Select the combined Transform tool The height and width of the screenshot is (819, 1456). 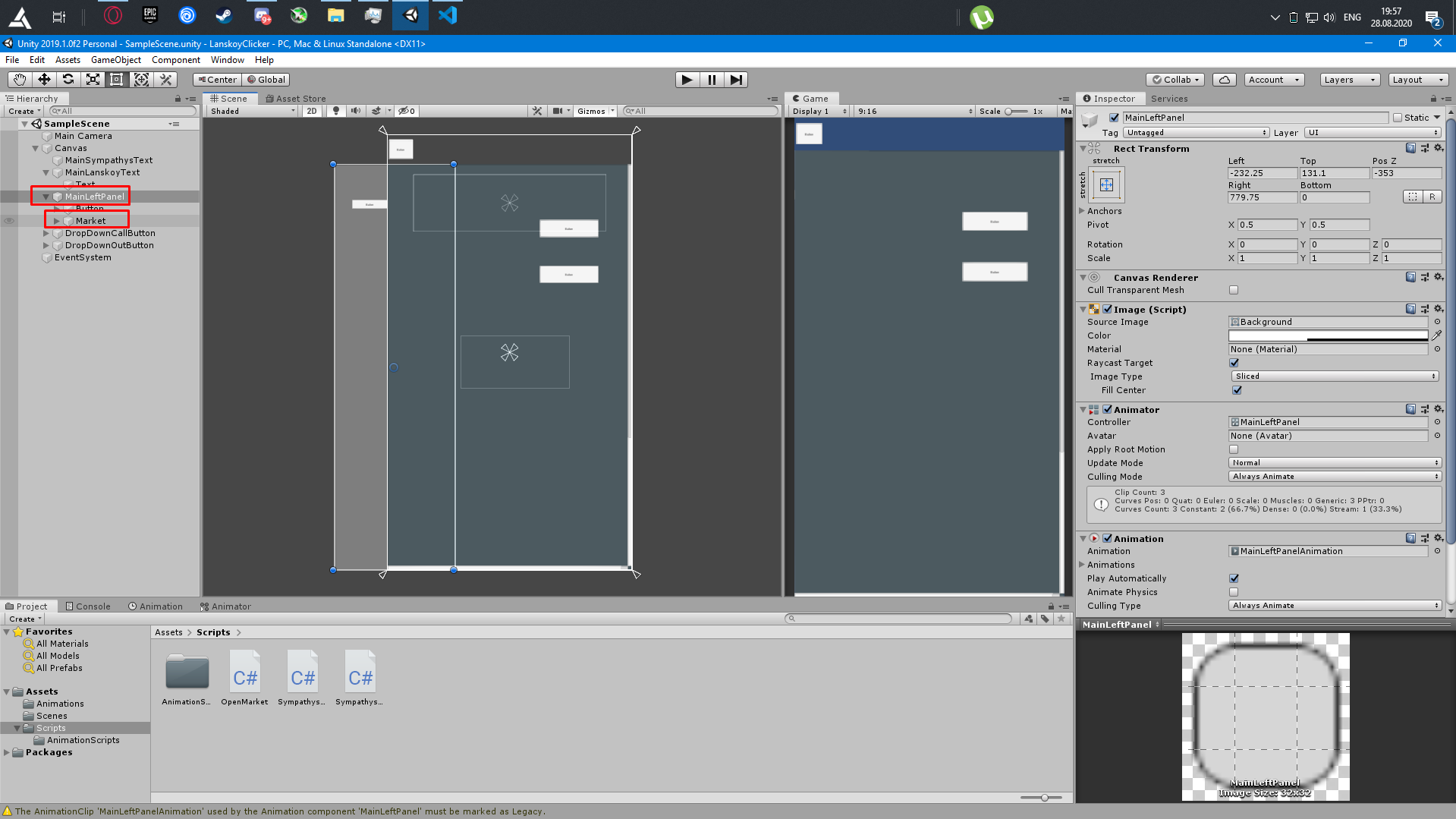141,80
